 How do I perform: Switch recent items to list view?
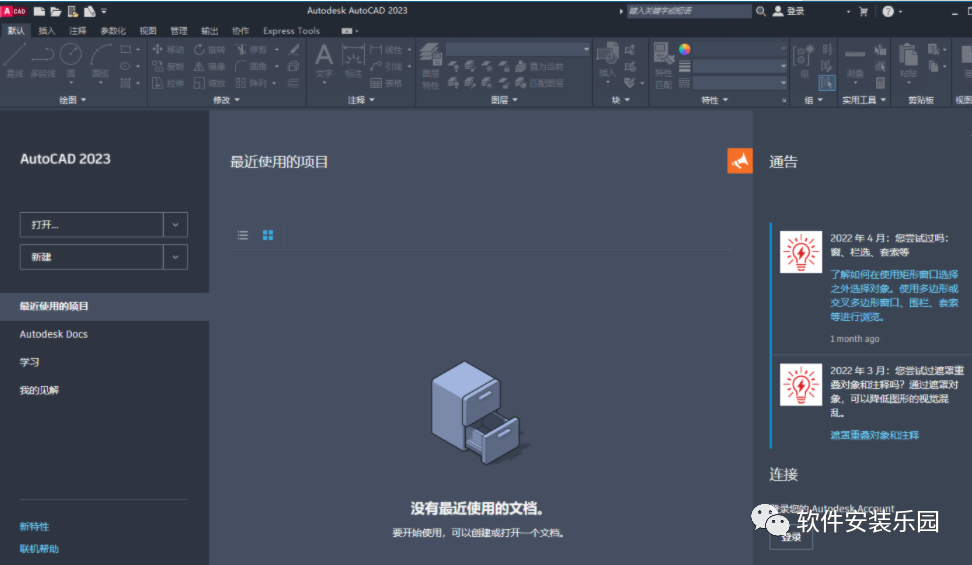[242, 235]
